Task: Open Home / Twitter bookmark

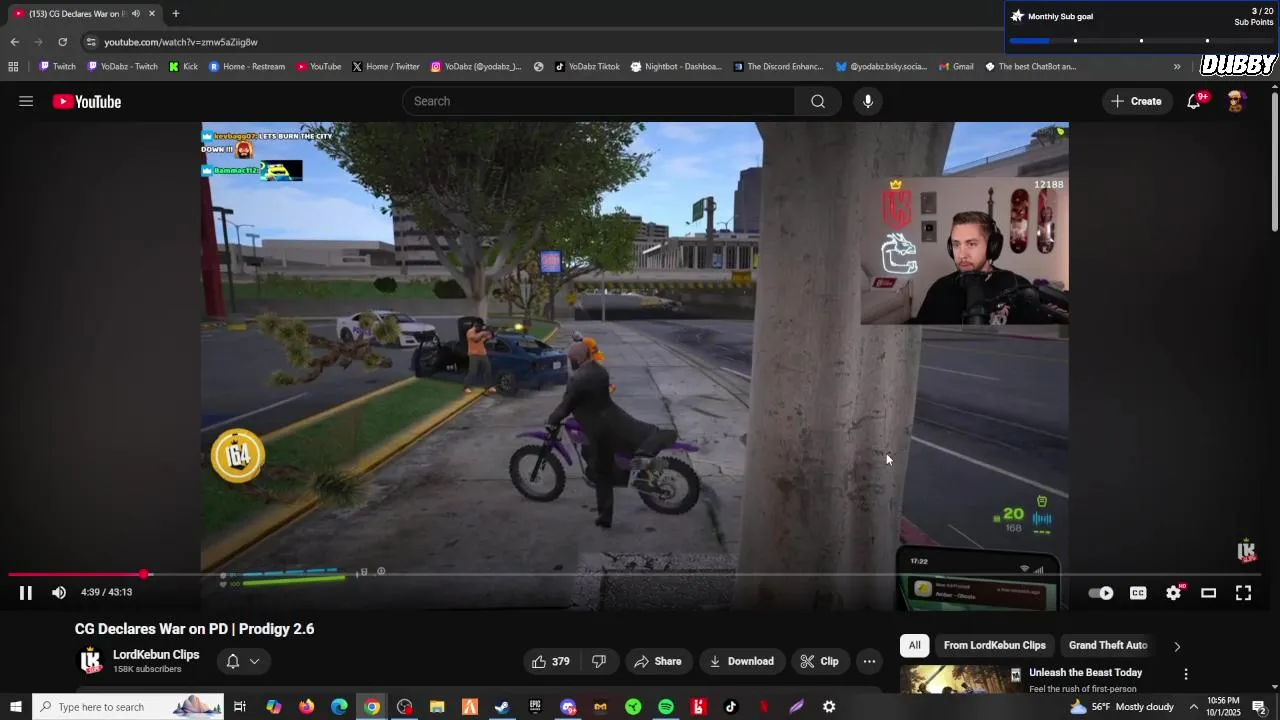Action: tap(386, 67)
